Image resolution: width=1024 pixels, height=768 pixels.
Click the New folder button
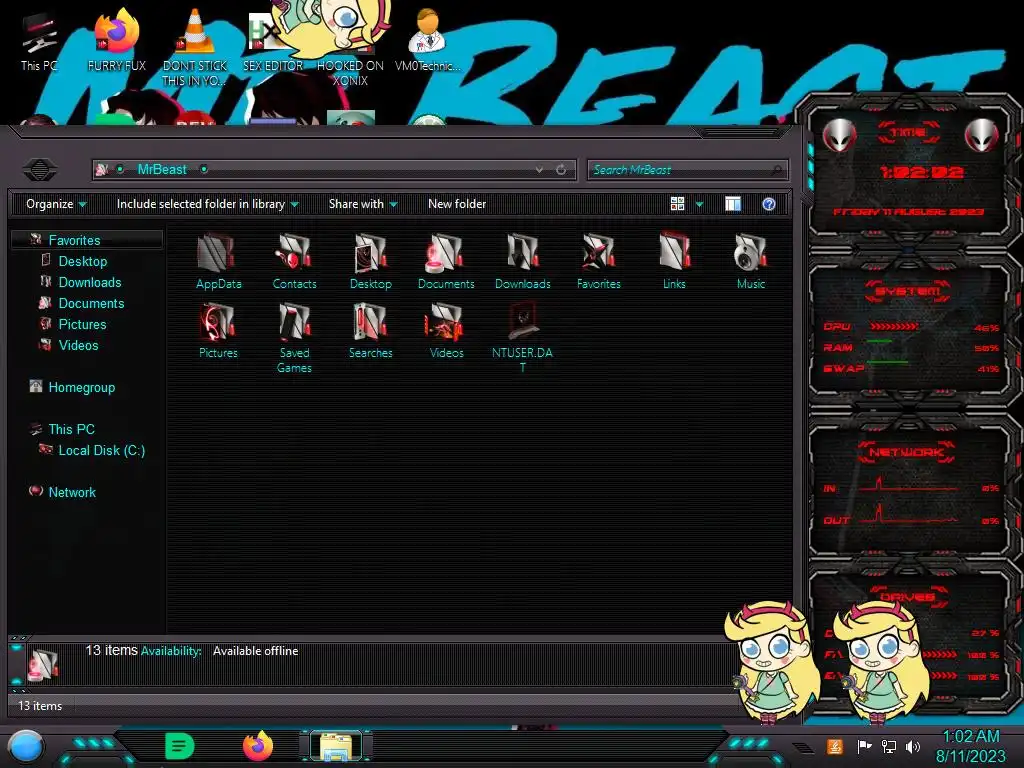coord(457,204)
